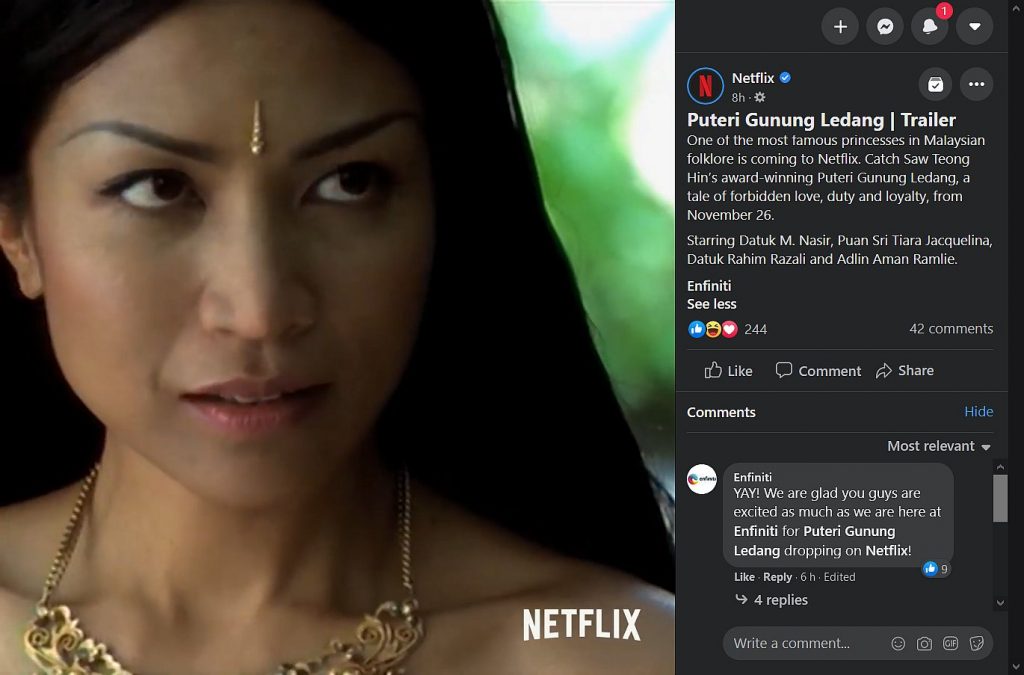Click the comments scrollbar down arrow

tap(1000, 603)
